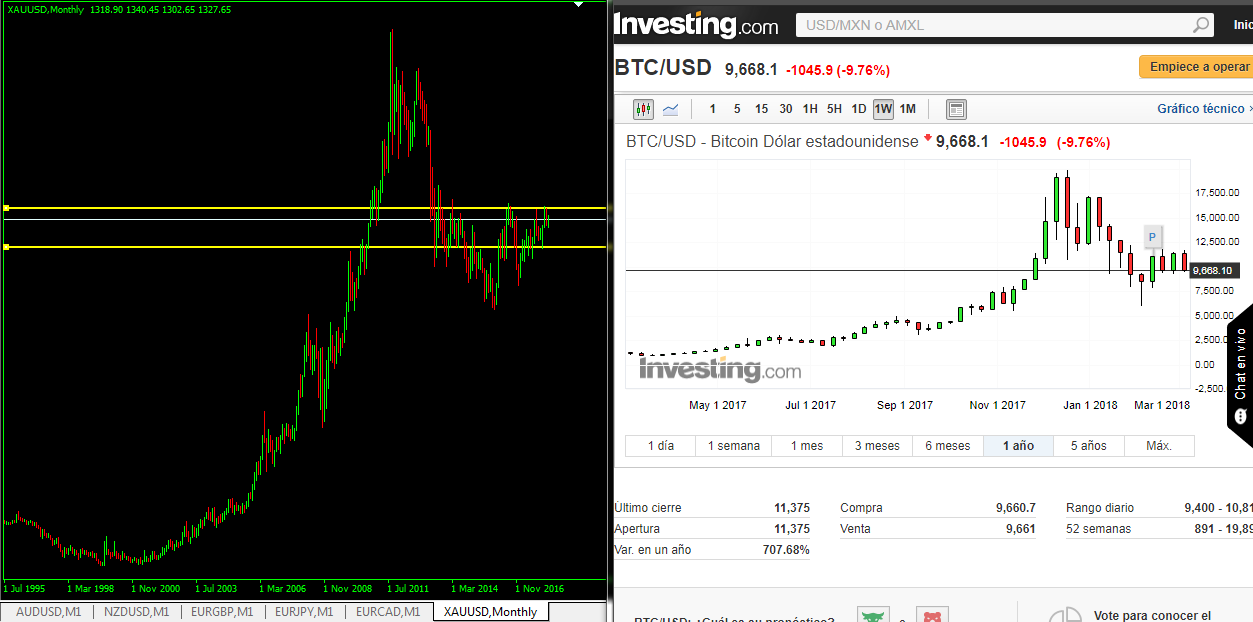Click the search magnifier icon

1201,25
